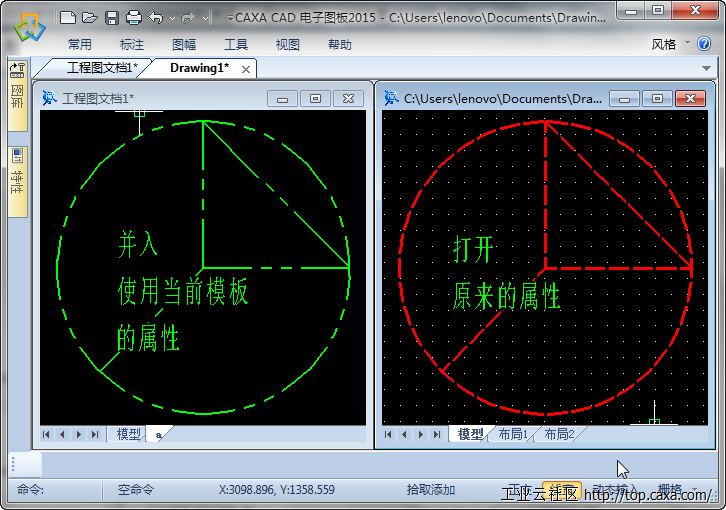Click the Save disk icon
726x510 pixels.
pyautogui.click(x=111, y=17)
